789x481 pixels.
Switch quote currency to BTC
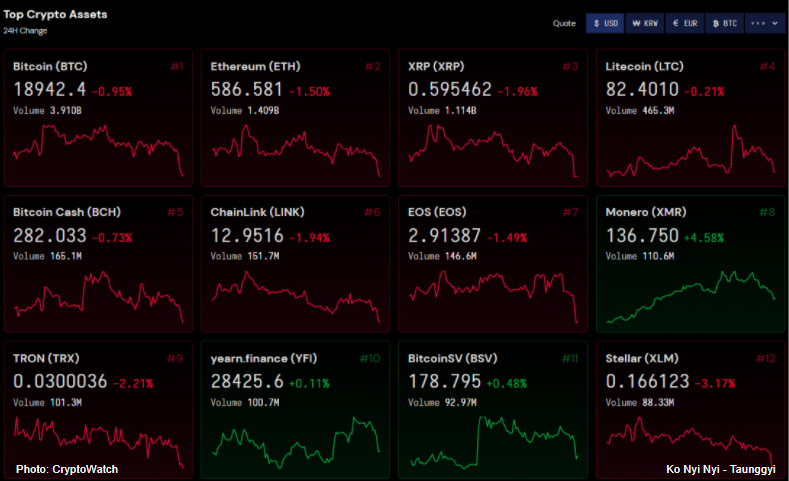(x=725, y=23)
